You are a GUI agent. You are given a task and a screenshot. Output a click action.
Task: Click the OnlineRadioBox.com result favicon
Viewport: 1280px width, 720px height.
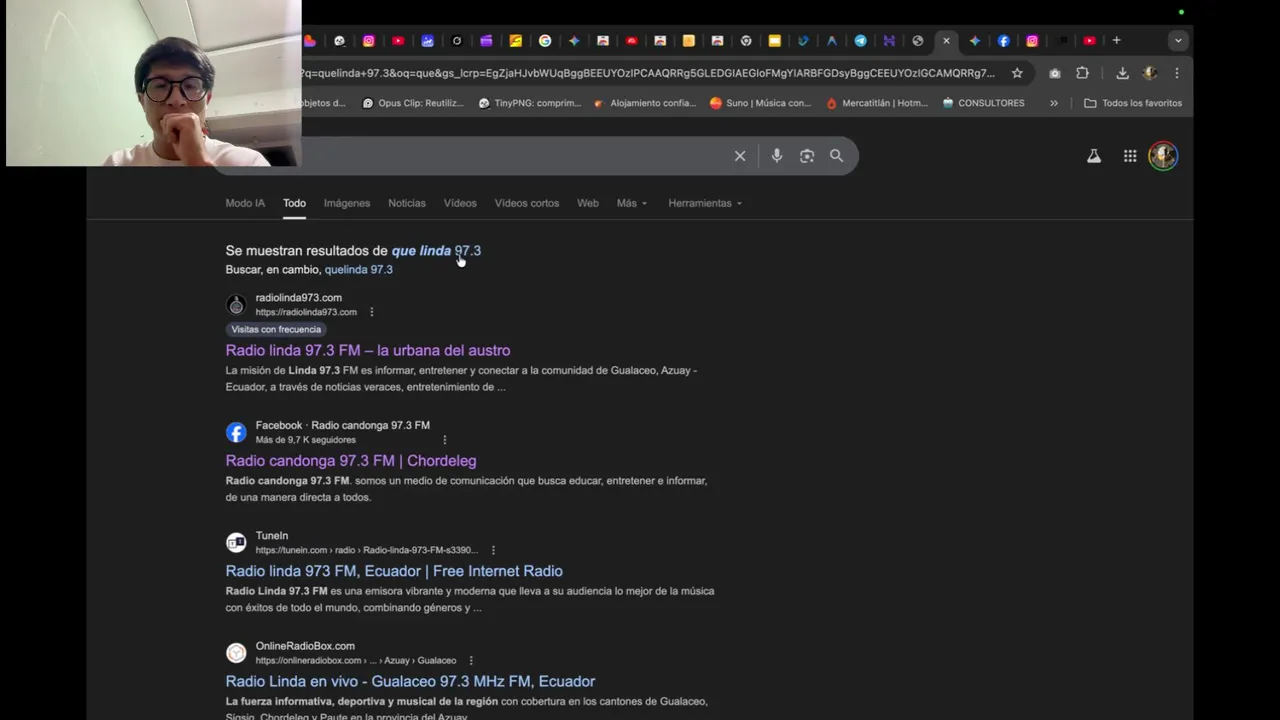[x=236, y=653]
